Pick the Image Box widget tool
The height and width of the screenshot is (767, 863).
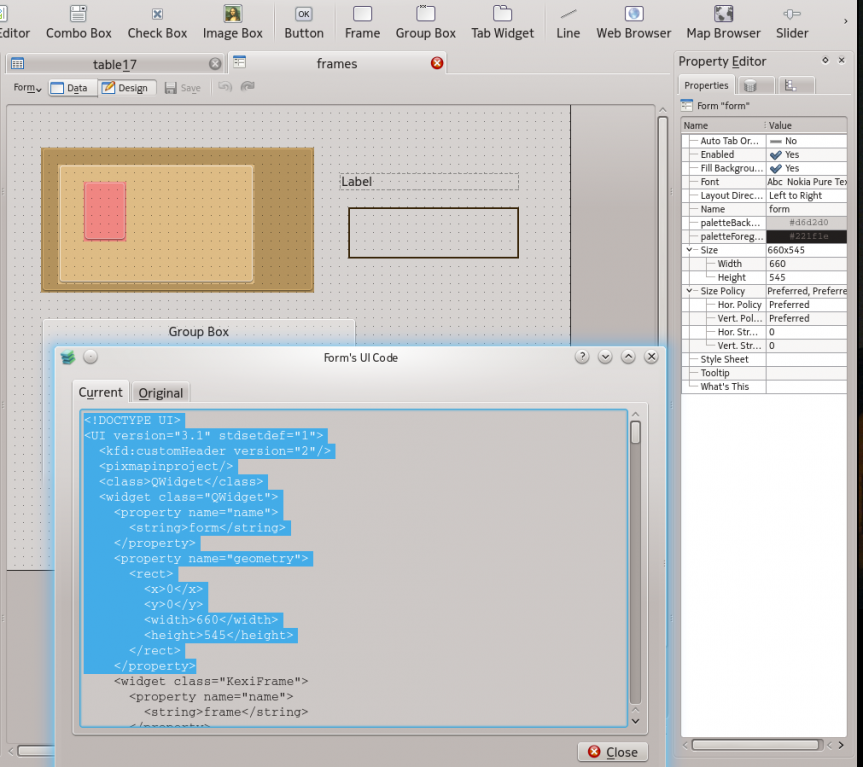tap(232, 23)
